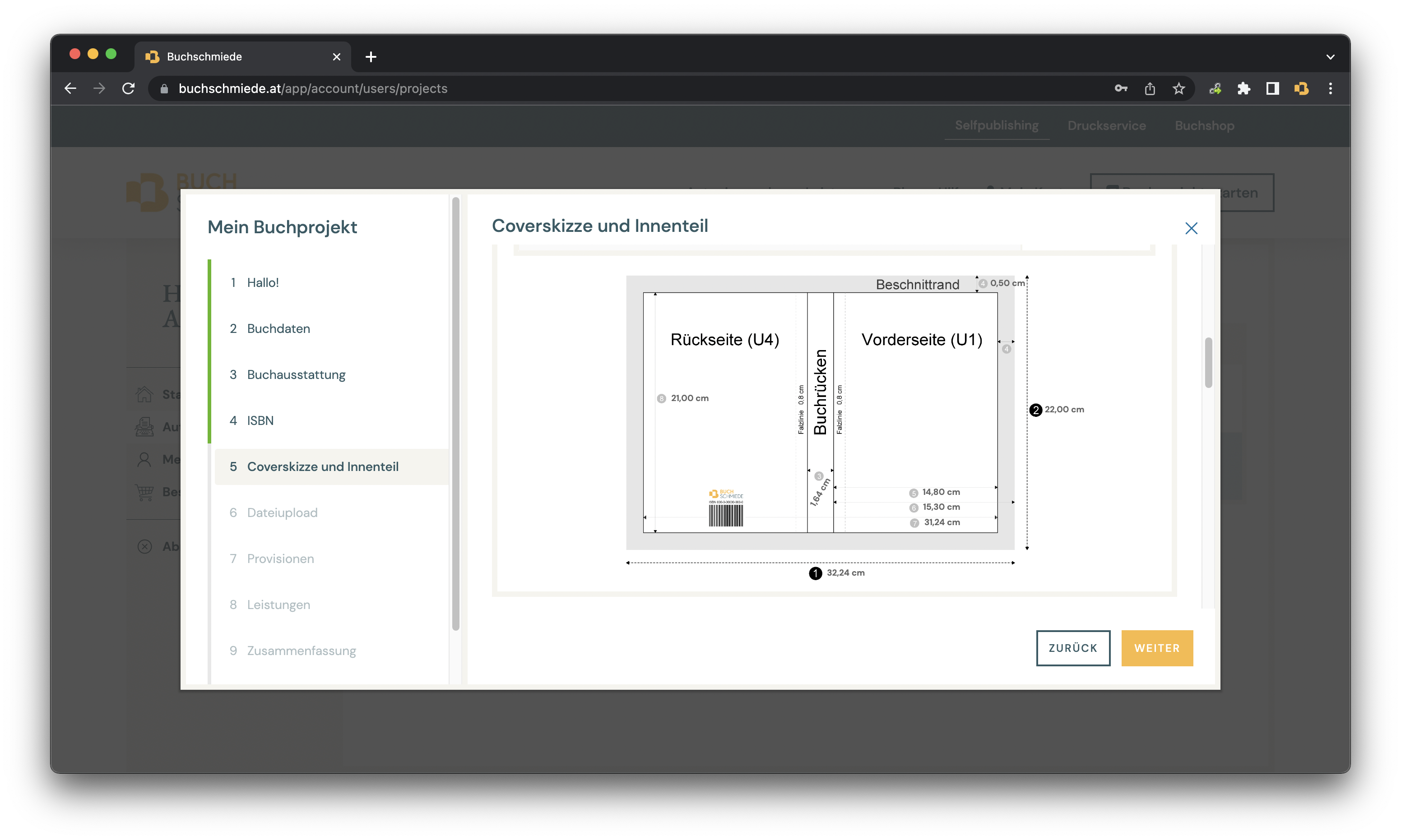Expand the tab search chevron
Screen dimensions: 1401x840
click(x=1330, y=56)
